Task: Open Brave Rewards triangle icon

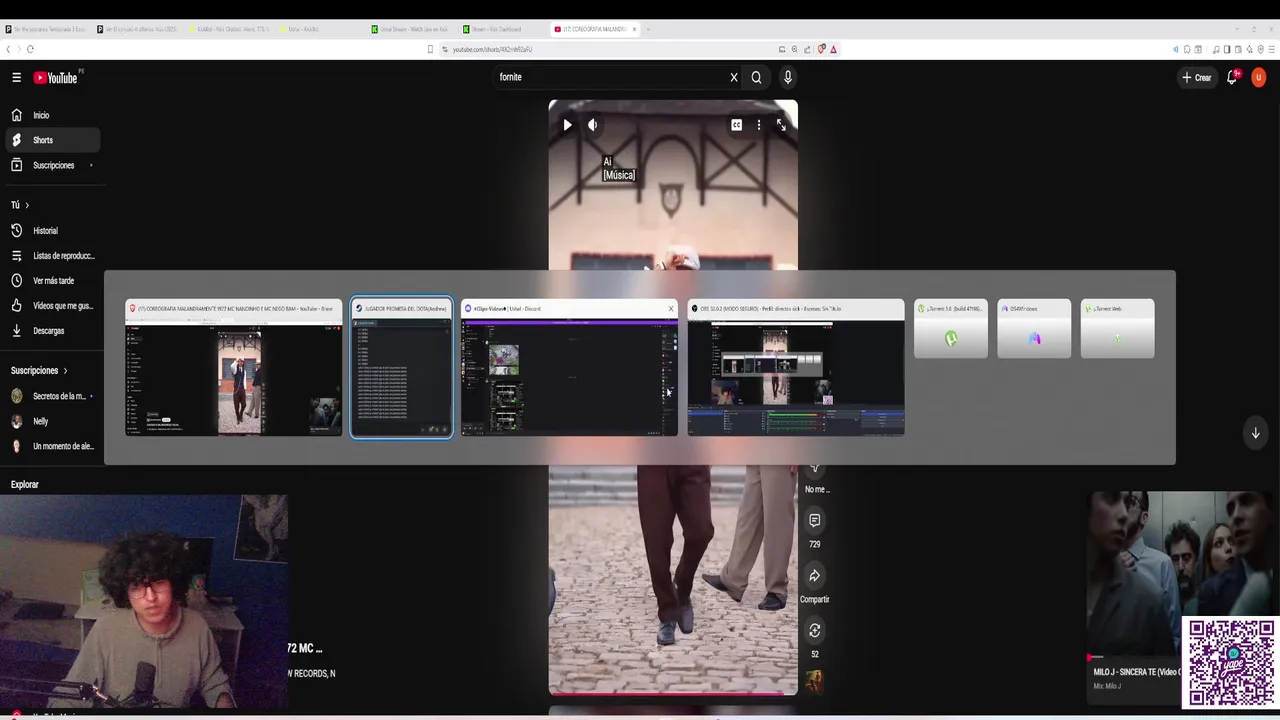Action: pos(833,49)
